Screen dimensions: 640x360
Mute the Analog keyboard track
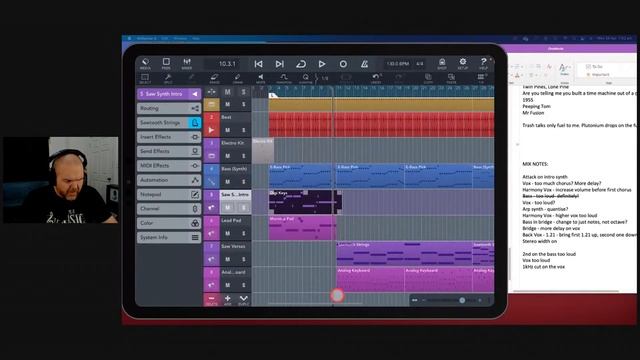227,285
